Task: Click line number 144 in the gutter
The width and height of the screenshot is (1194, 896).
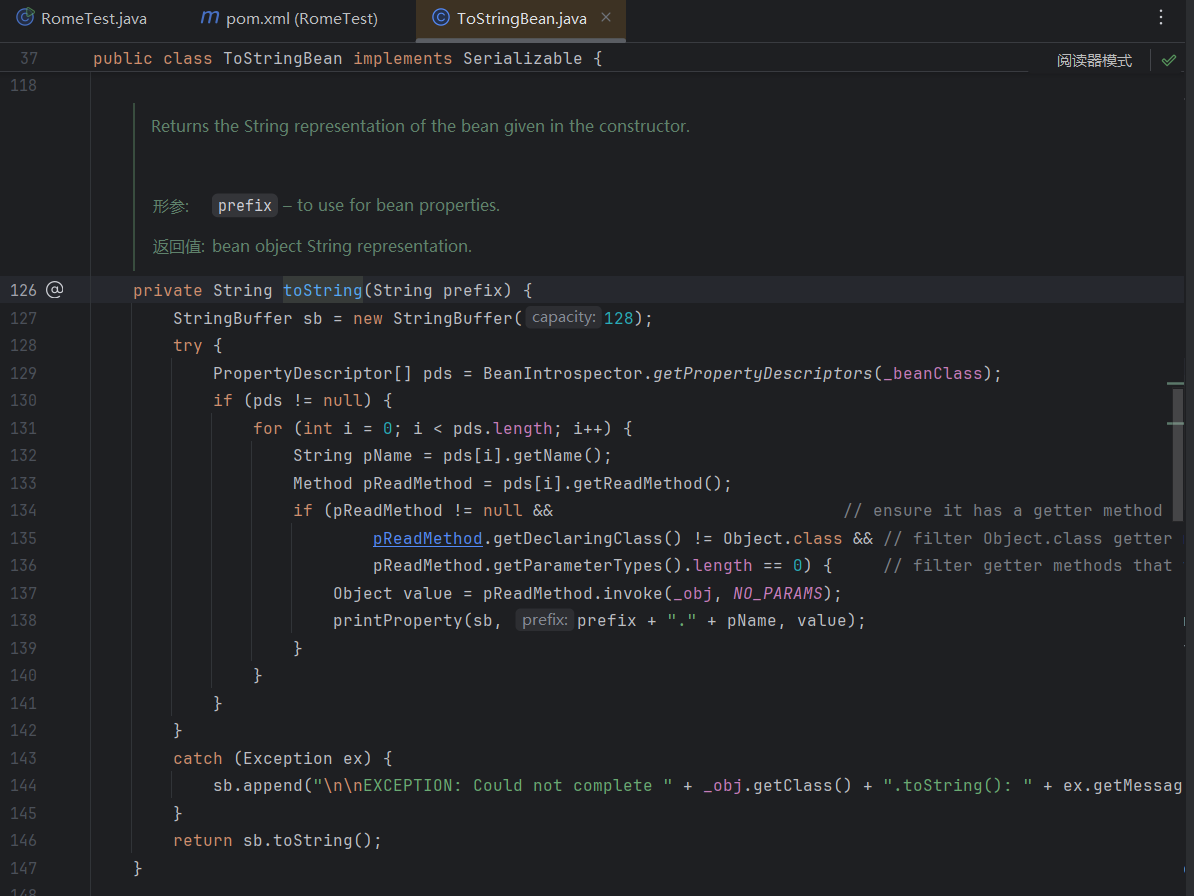Action: [23, 785]
